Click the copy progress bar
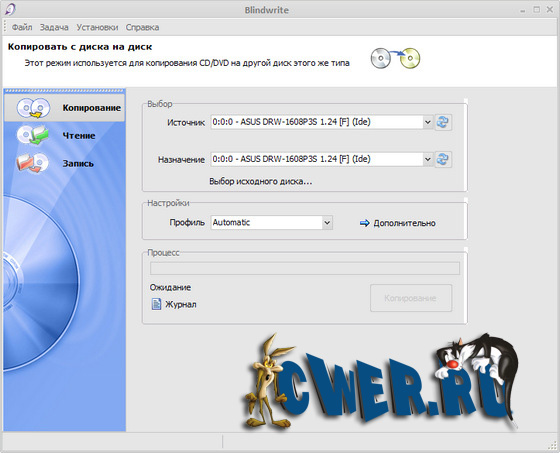 (x=305, y=268)
